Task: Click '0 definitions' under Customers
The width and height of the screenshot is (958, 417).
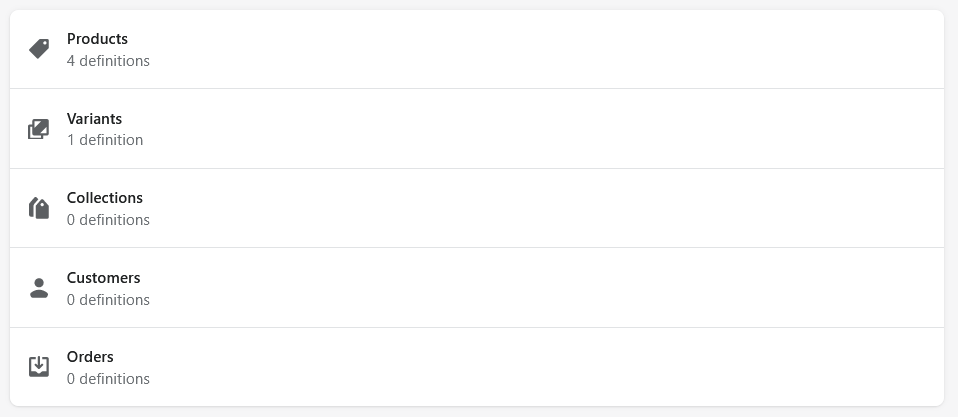Action: pyautogui.click(x=108, y=300)
